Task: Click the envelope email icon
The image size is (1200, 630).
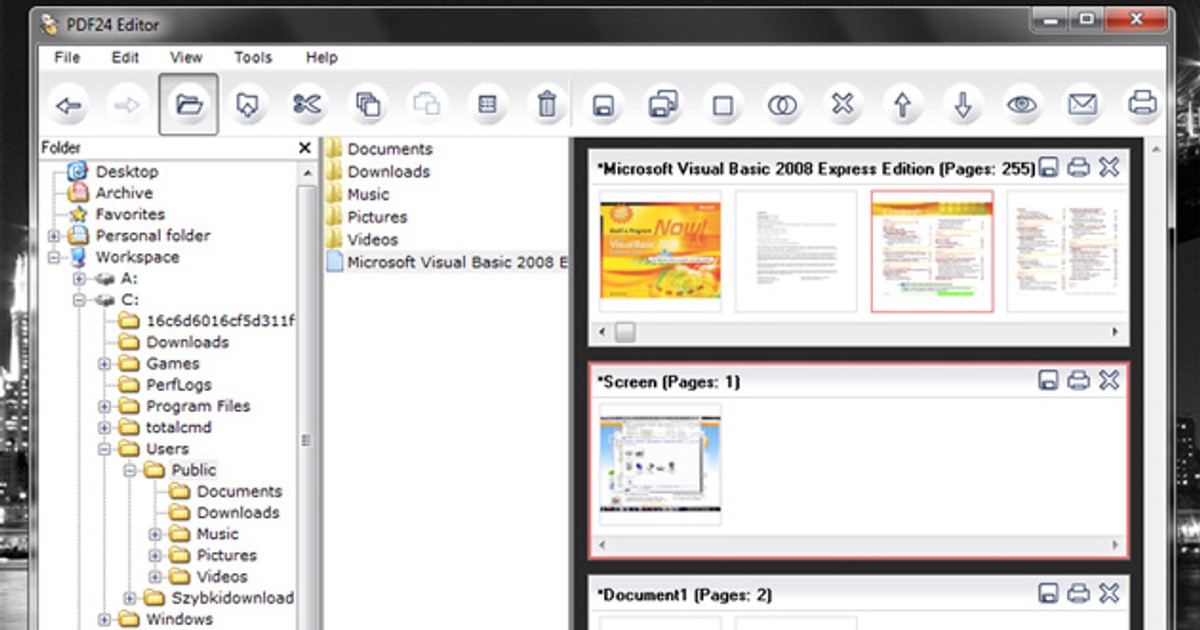Action: tap(1082, 104)
